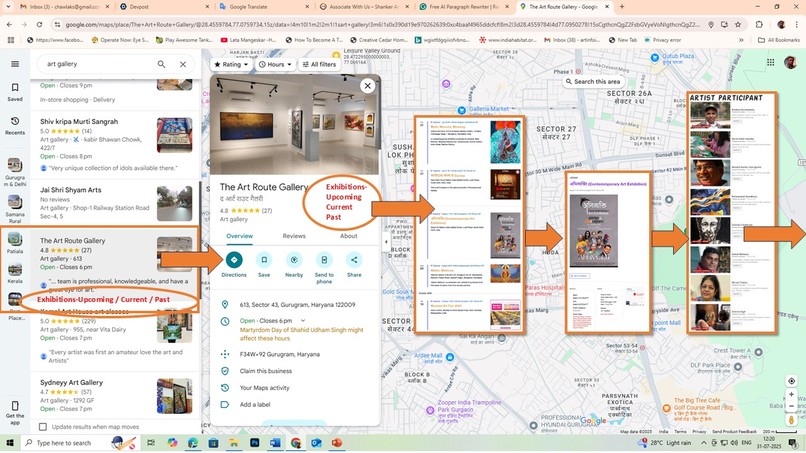Switch to the Reviews tab
Viewport: 806px width, 453px height.
tap(294, 236)
